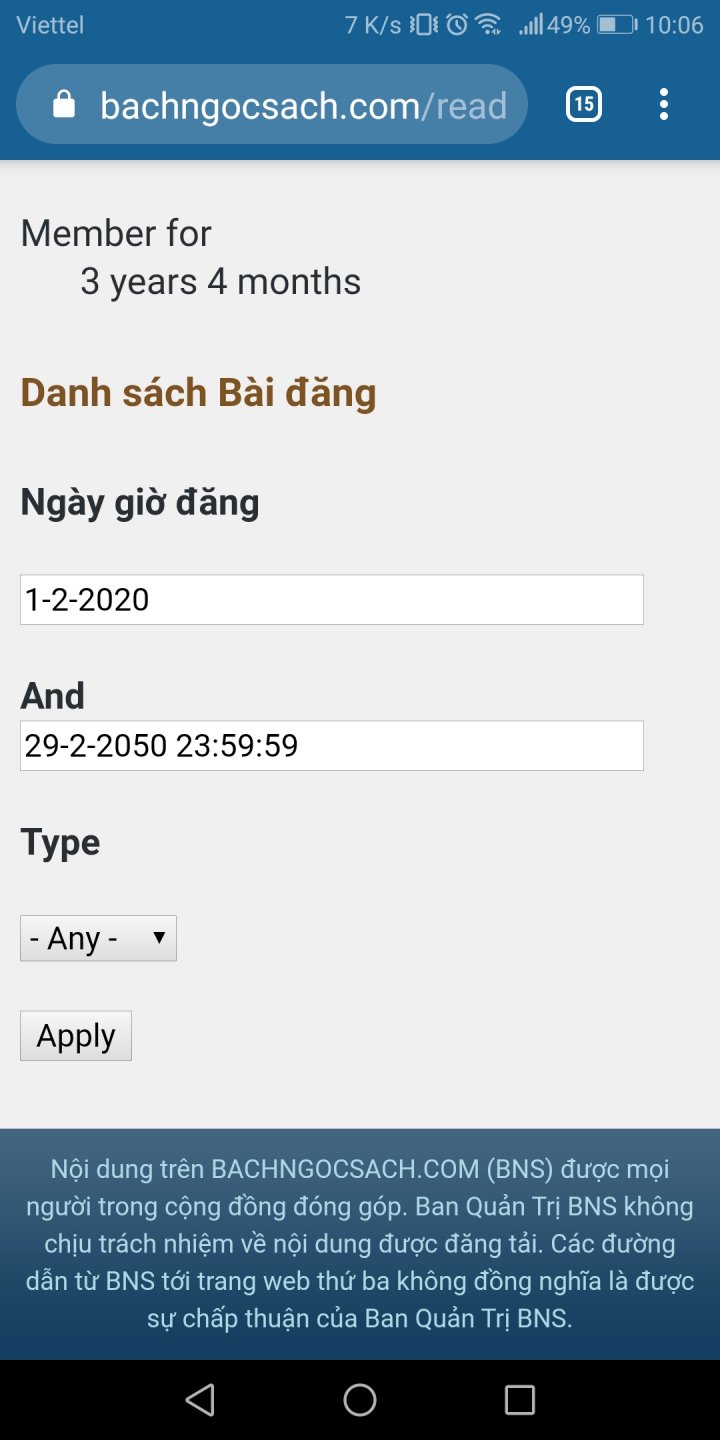Tap the Ngày giờ đăng label

[x=140, y=502]
